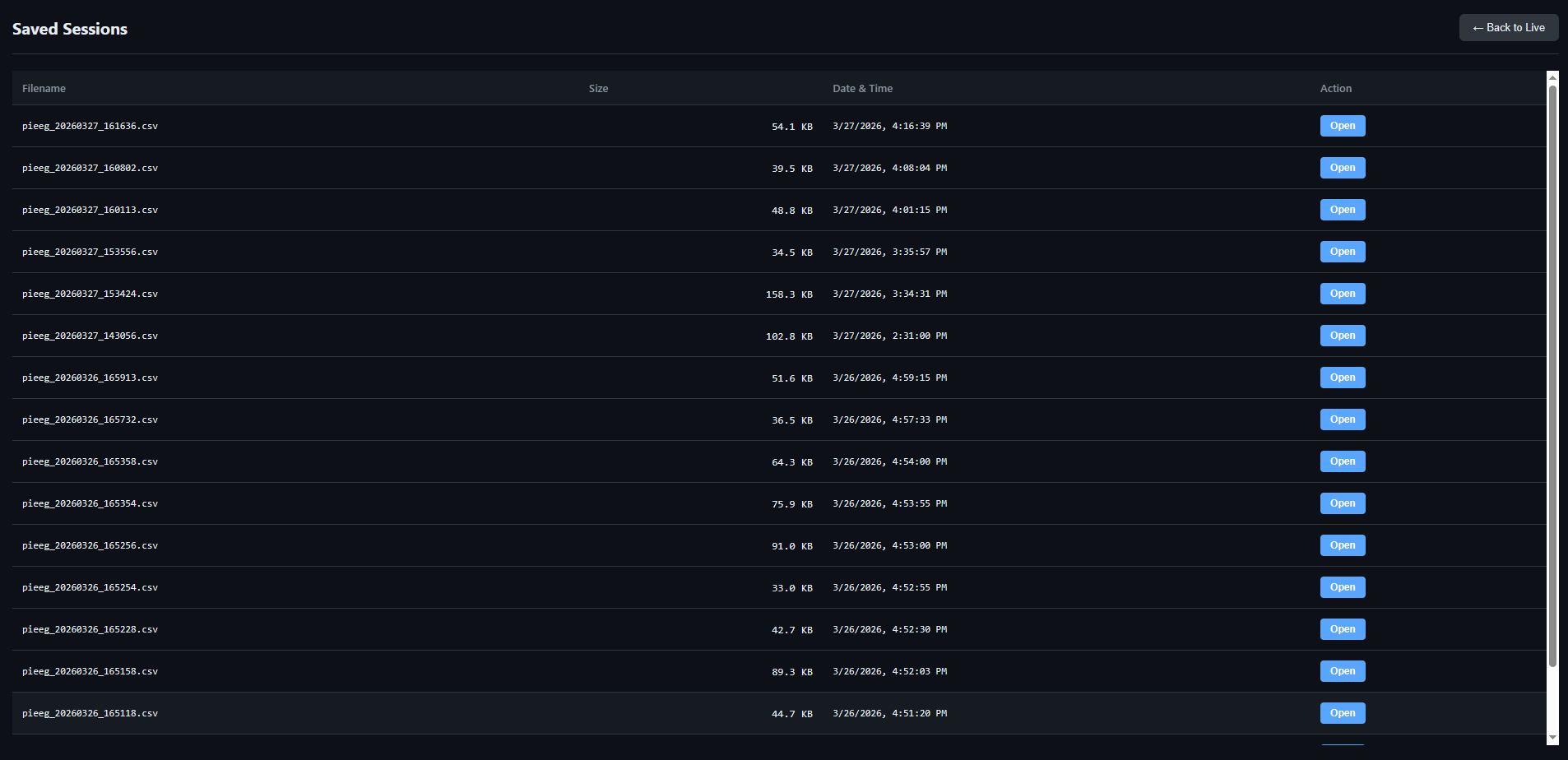Open the 48.8 KB session from 4:01:15 PM
Viewport: 1568px width, 760px height.
point(1342,210)
